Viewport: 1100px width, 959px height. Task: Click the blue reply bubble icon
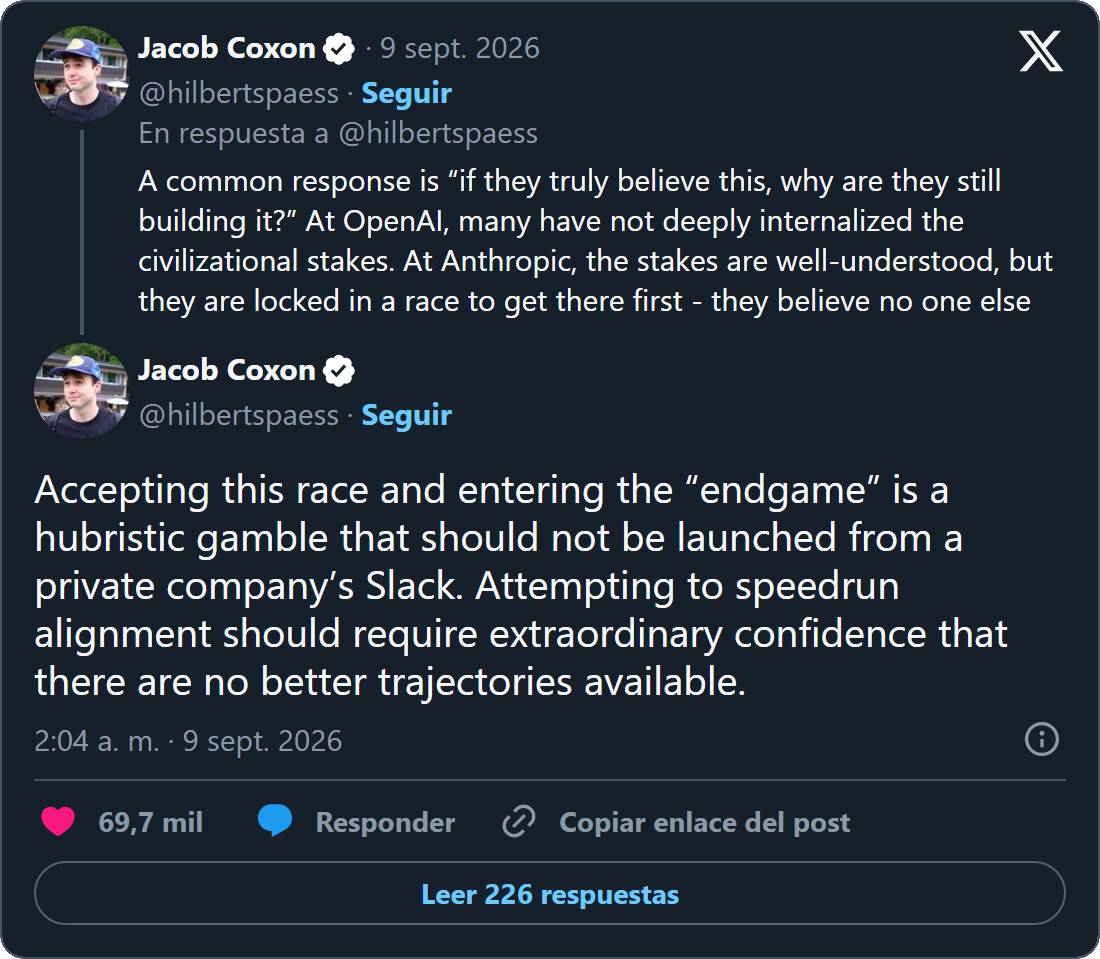point(275,821)
